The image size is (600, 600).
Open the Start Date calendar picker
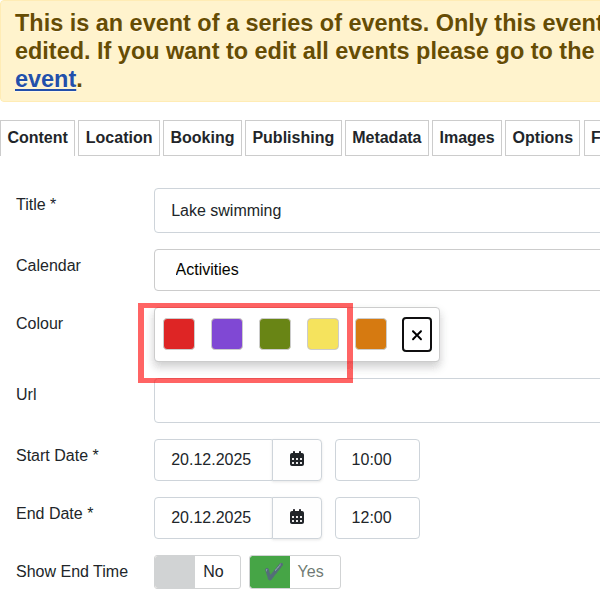(297, 460)
